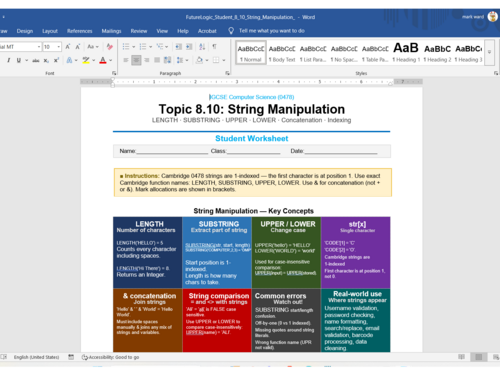Expand borders dropdown arrow

(x=224, y=60)
